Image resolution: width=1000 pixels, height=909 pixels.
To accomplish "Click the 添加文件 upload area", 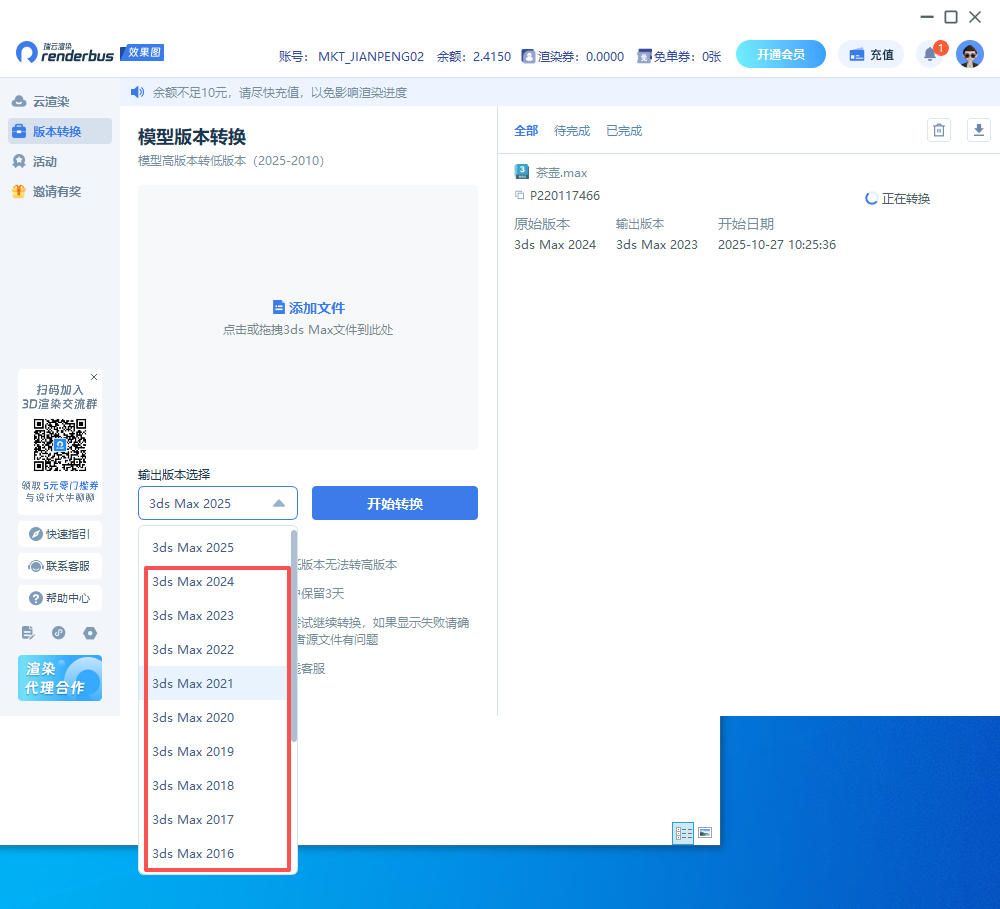I will pos(308,316).
